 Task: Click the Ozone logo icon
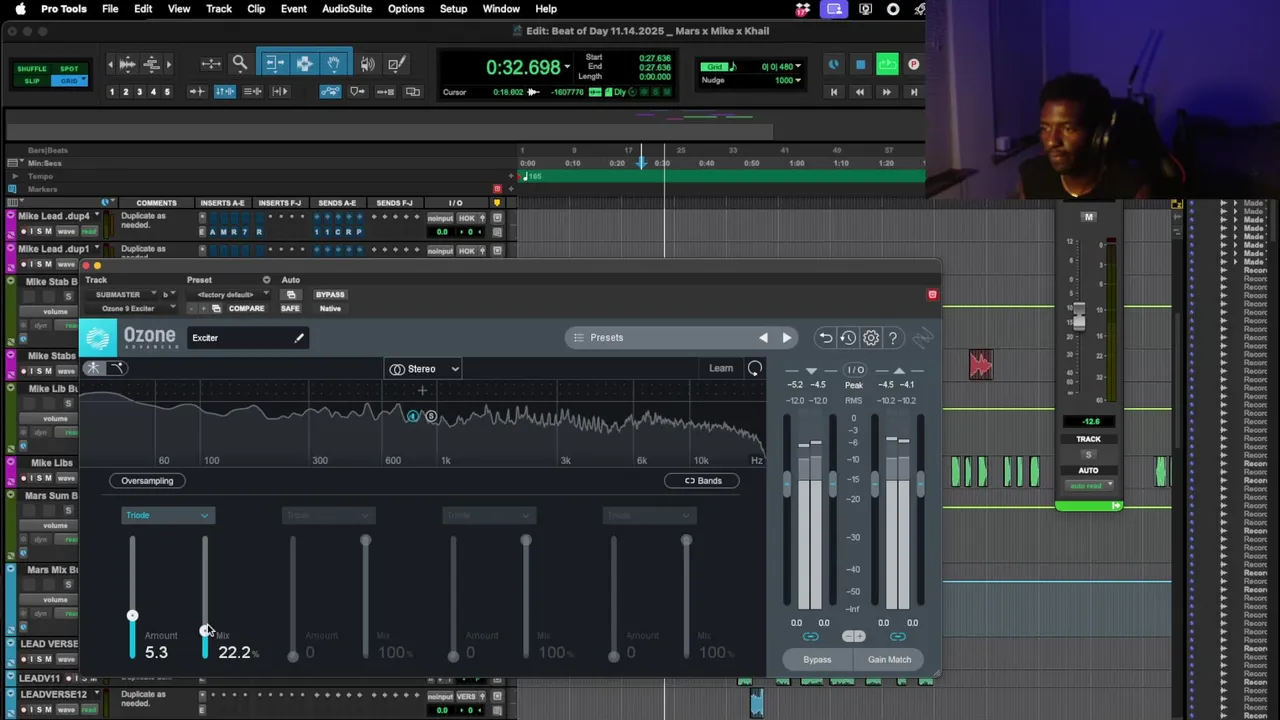pyautogui.click(x=98, y=338)
